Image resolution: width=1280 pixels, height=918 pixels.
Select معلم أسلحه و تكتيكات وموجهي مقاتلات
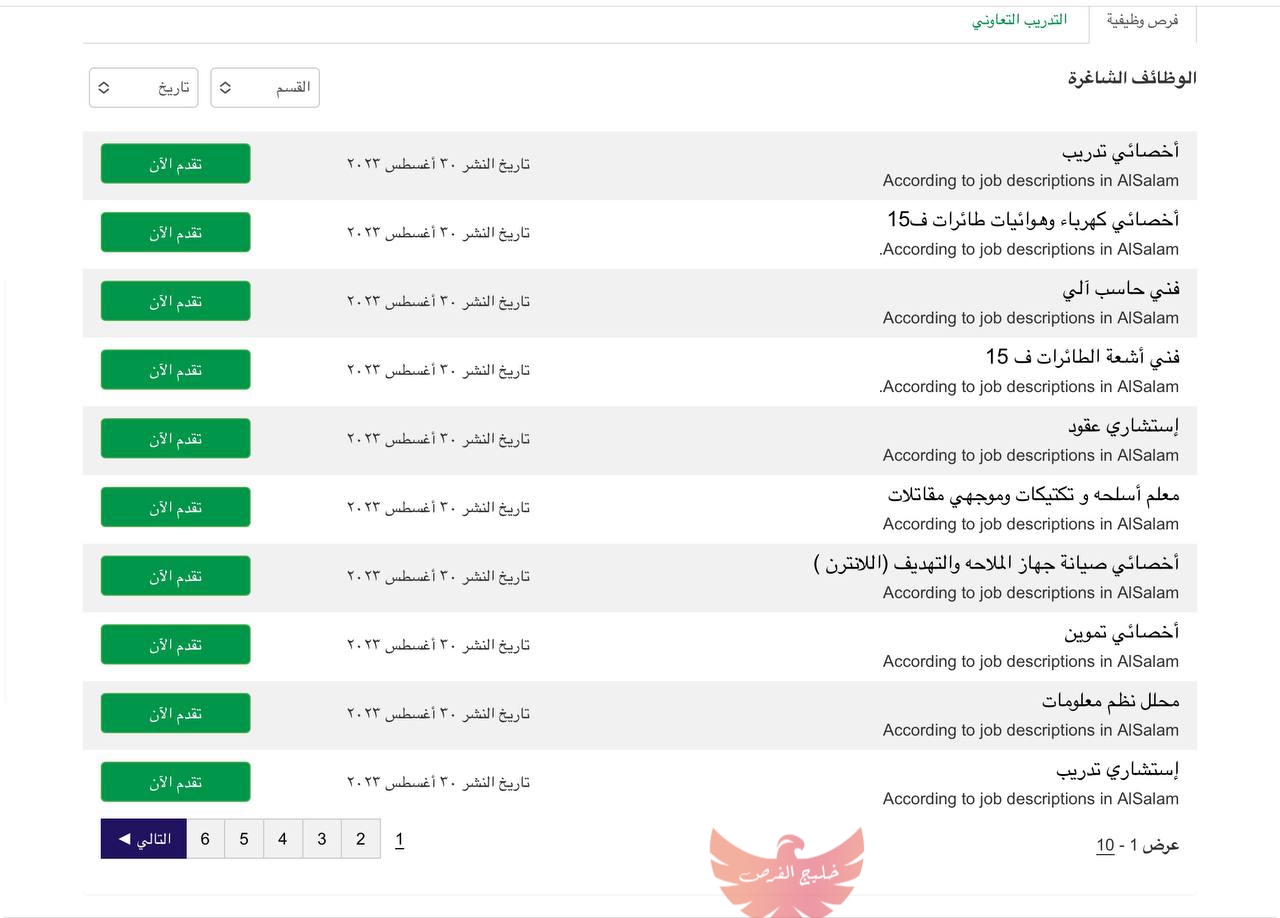1033,495
